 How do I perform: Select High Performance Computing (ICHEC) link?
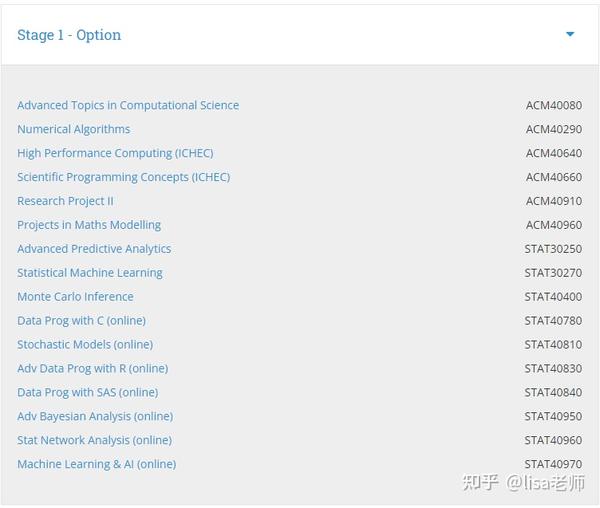pyautogui.click(x=115, y=153)
